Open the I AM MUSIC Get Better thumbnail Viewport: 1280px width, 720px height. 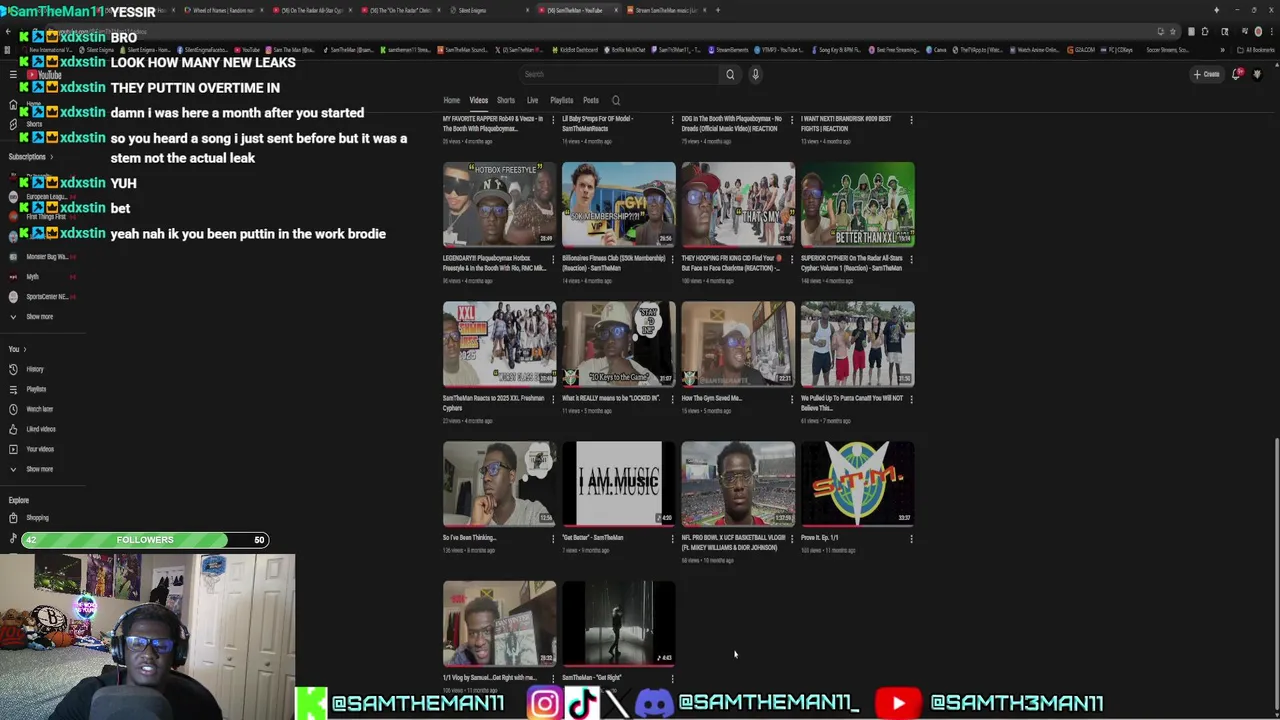tap(618, 483)
